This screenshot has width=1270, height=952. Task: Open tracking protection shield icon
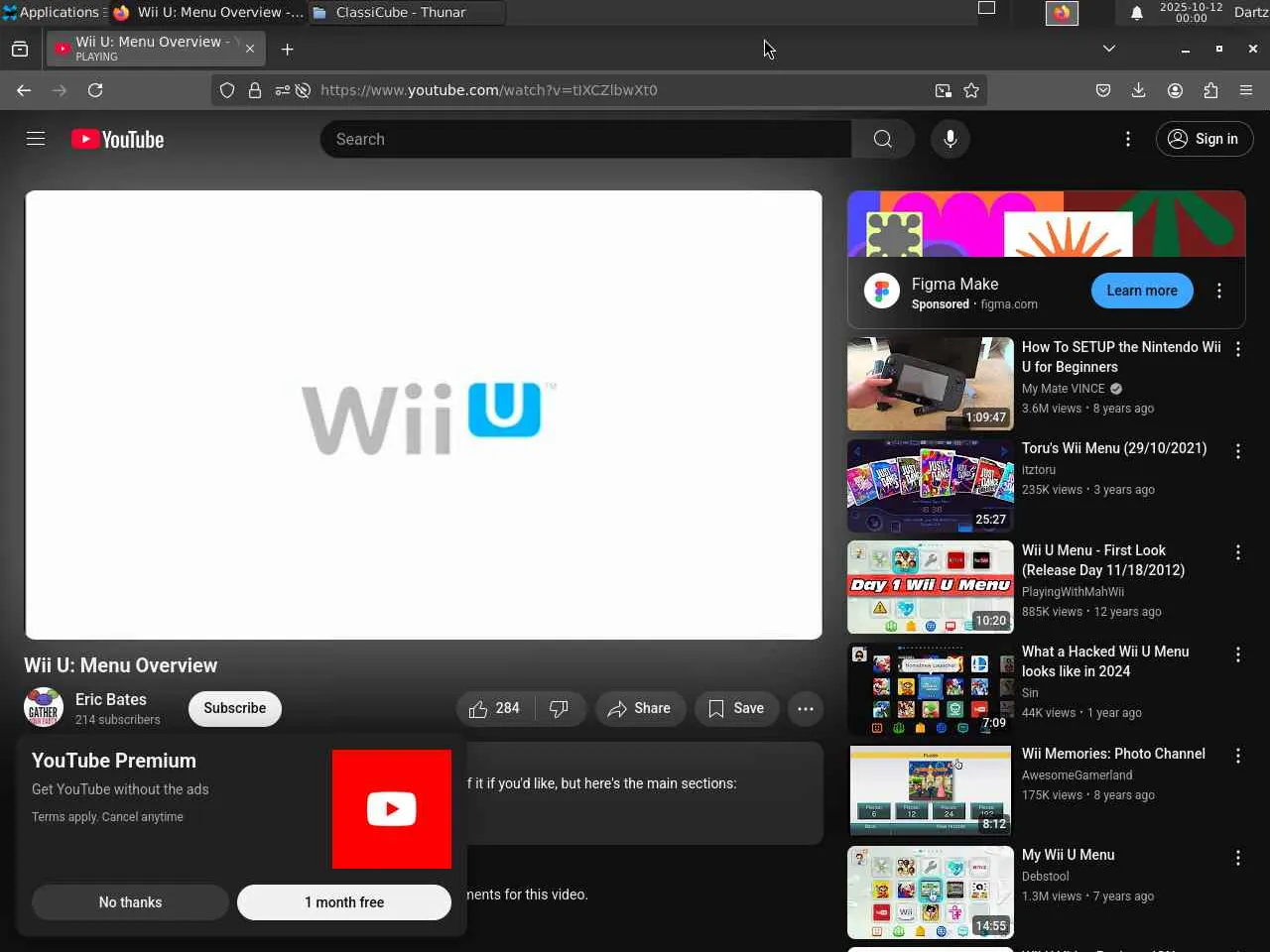coord(227,90)
